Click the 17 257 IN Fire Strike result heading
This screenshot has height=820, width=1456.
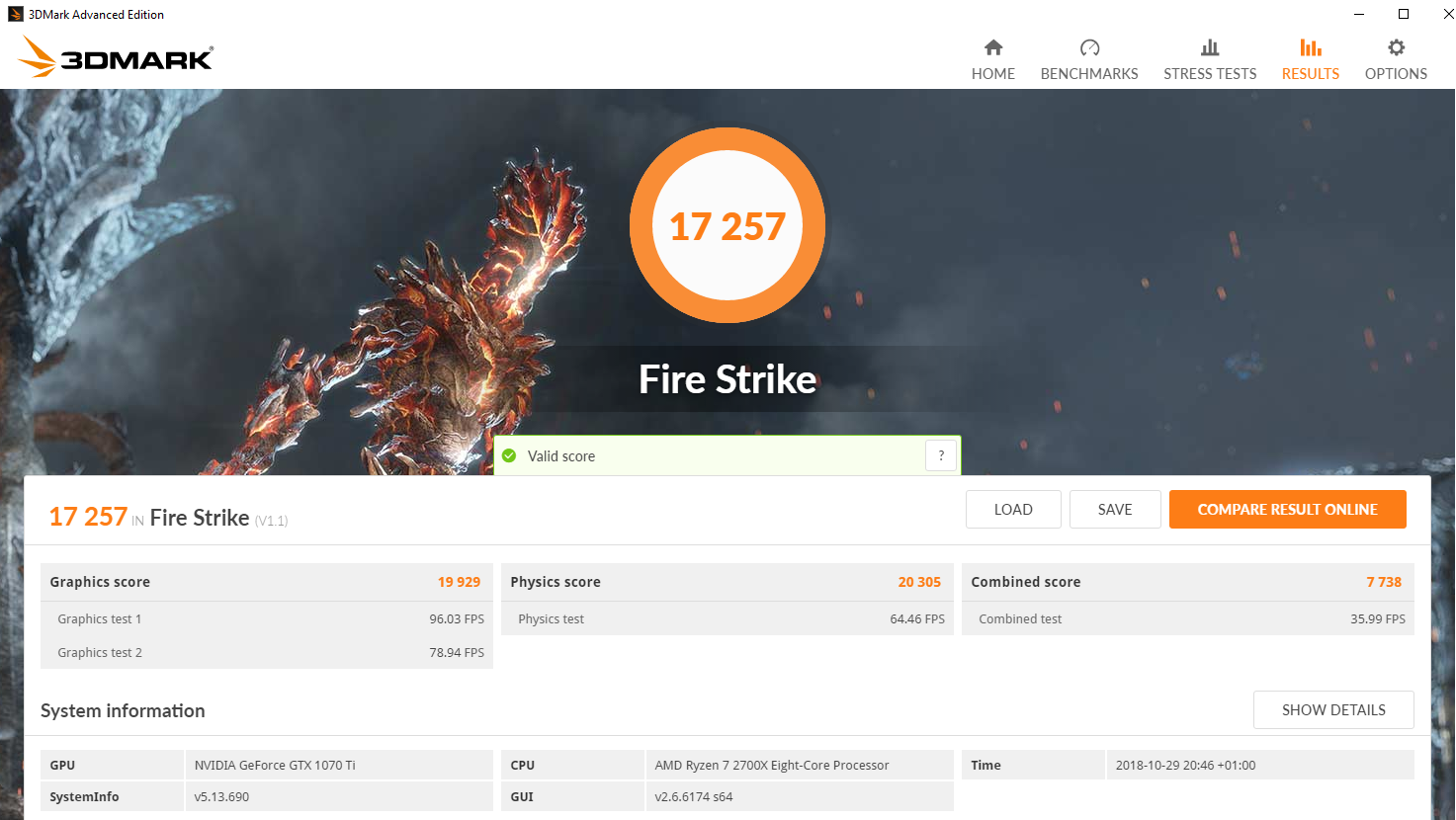(168, 517)
